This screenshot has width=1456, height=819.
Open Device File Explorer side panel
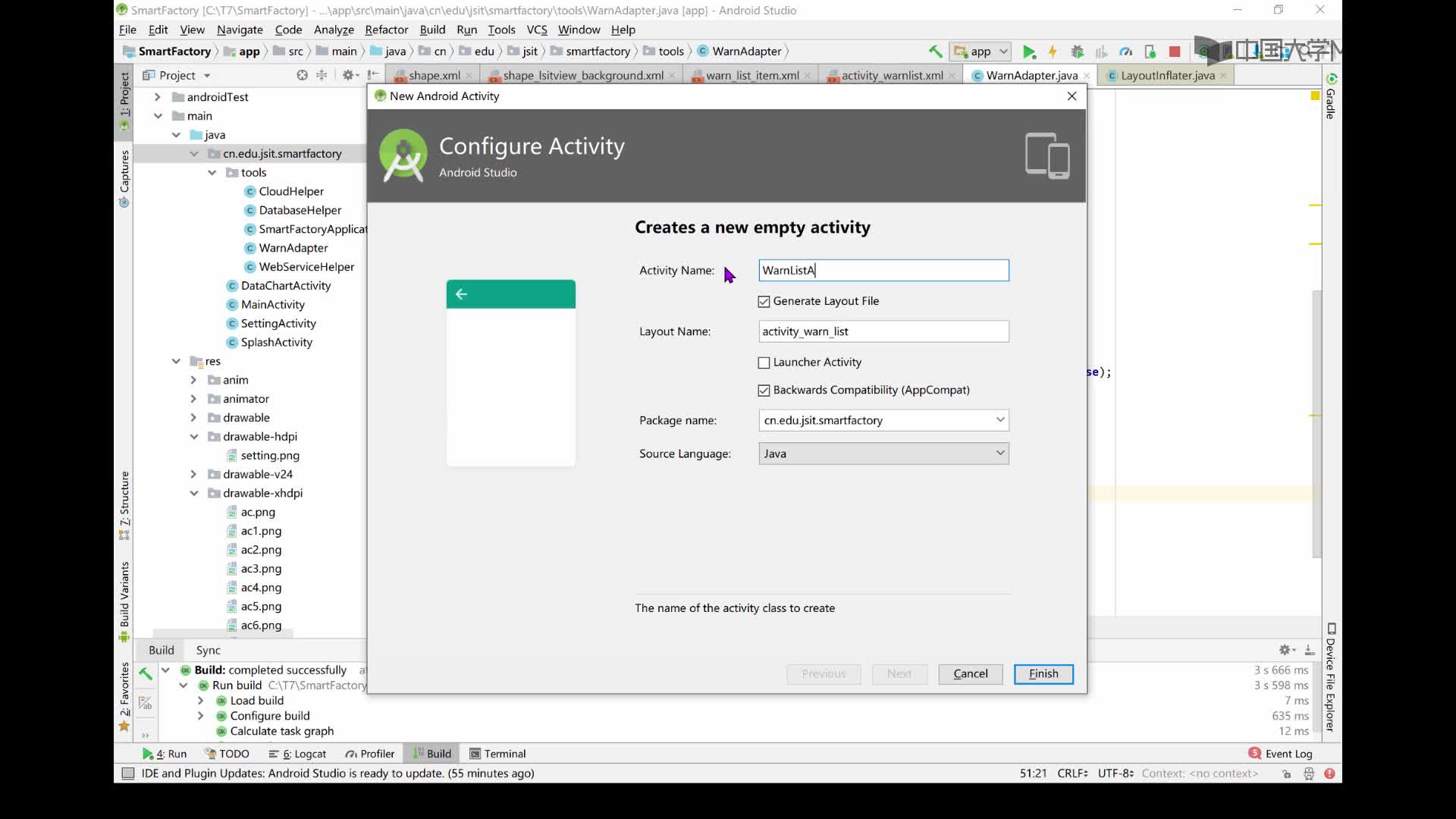click(x=1331, y=677)
